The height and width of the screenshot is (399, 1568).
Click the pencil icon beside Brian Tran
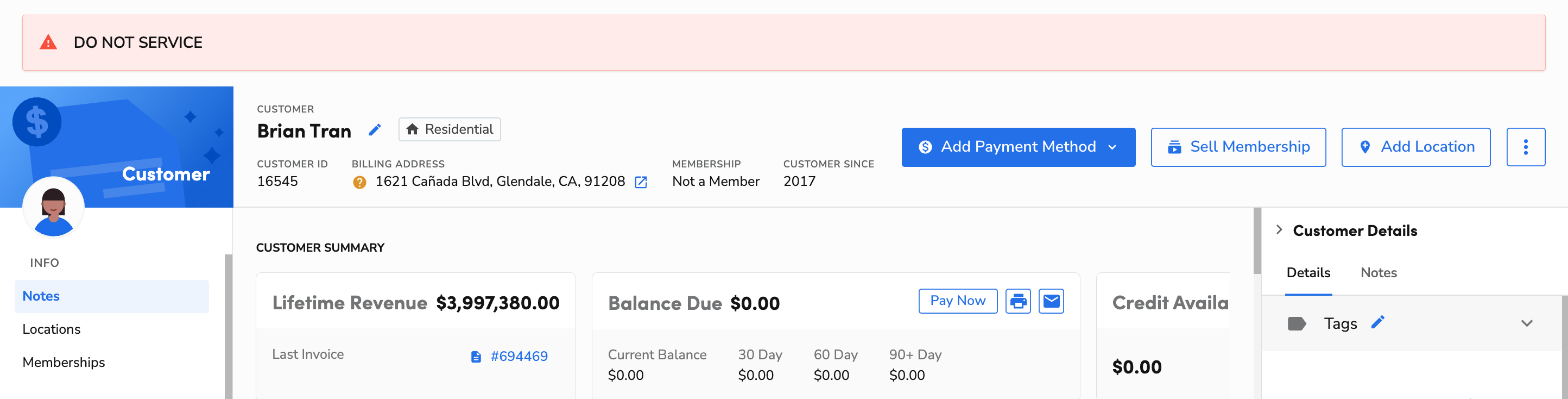pyautogui.click(x=375, y=130)
